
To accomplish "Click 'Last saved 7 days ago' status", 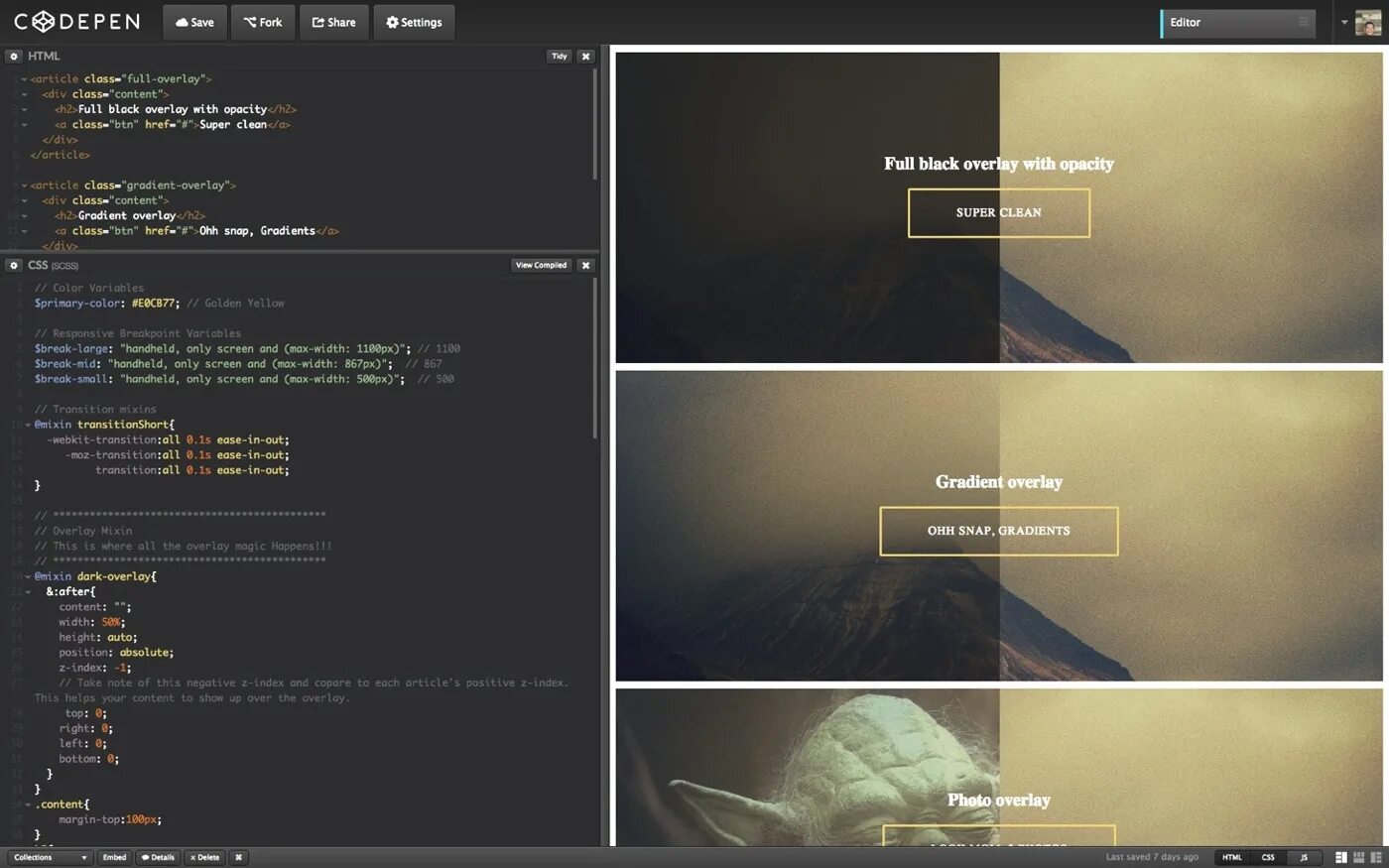I will tap(1152, 857).
